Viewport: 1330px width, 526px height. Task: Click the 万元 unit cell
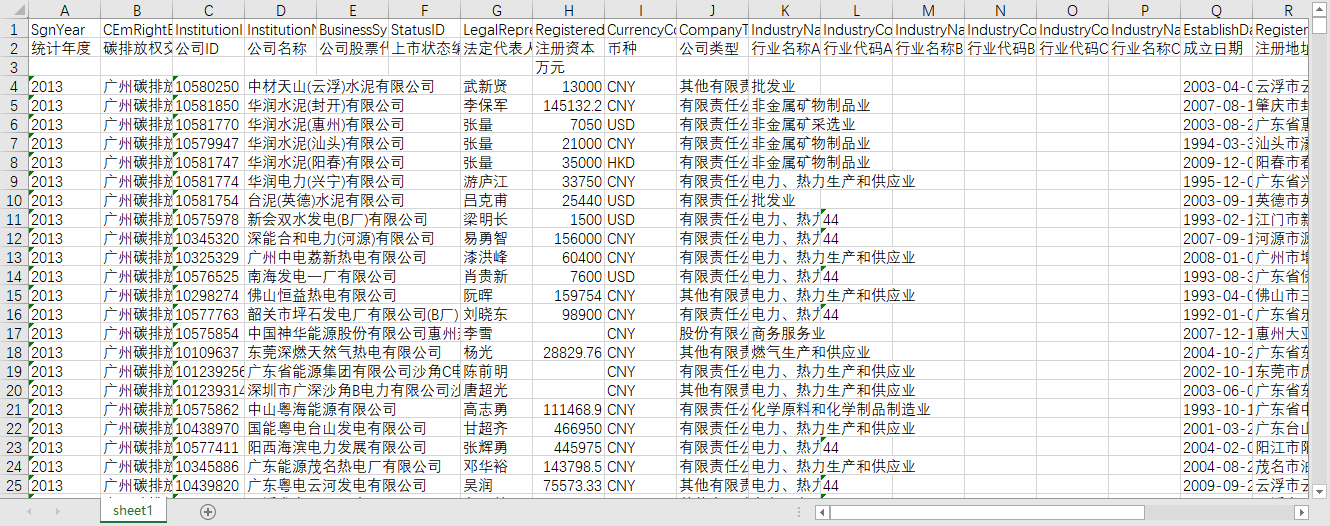pos(569,67)
